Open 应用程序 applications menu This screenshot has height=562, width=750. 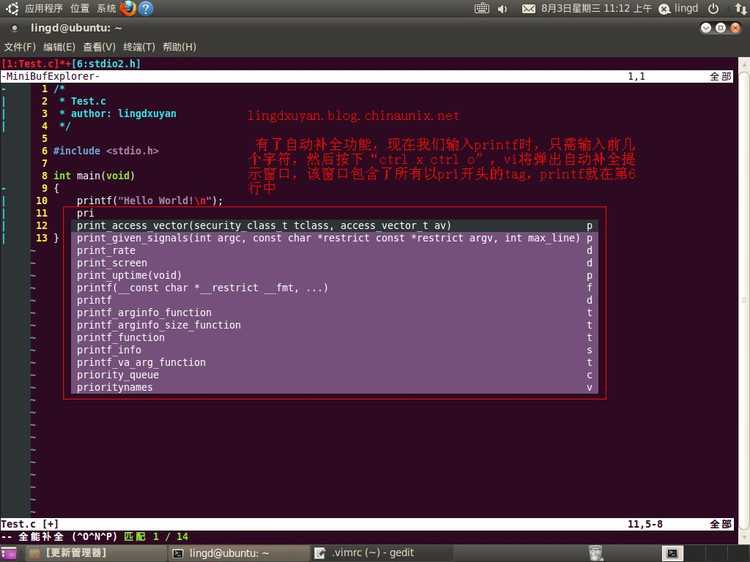[x=44, y=9]
